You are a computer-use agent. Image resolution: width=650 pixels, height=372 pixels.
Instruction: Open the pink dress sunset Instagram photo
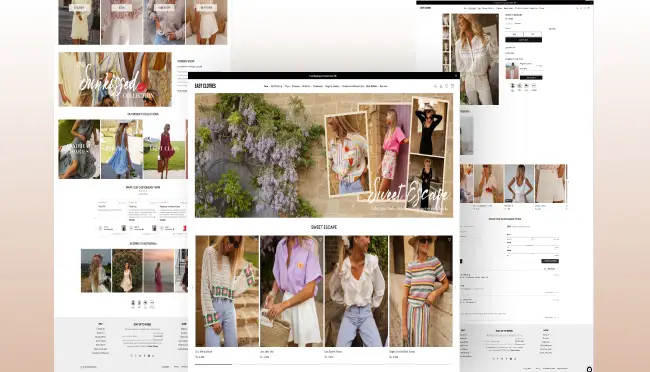pos(159,270)
